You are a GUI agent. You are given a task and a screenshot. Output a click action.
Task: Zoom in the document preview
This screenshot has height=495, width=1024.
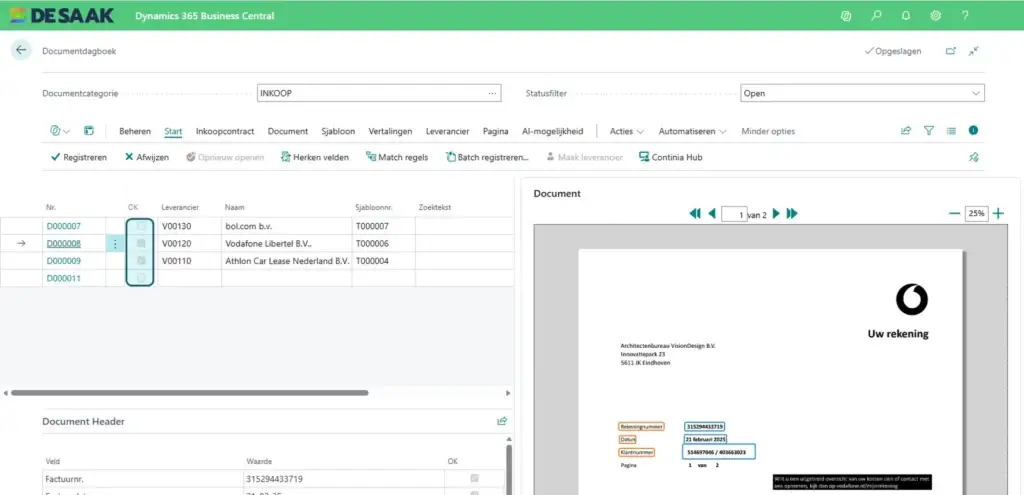998,214
